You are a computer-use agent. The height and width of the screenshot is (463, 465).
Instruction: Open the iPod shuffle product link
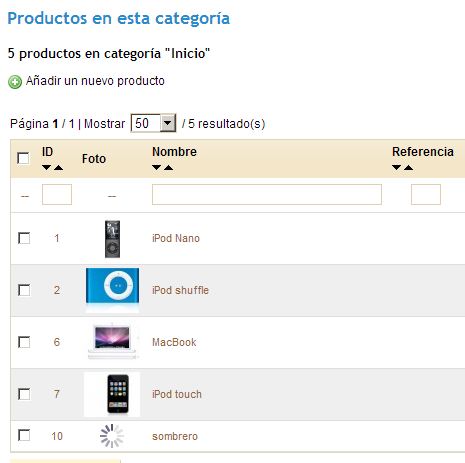pos(180,290)
